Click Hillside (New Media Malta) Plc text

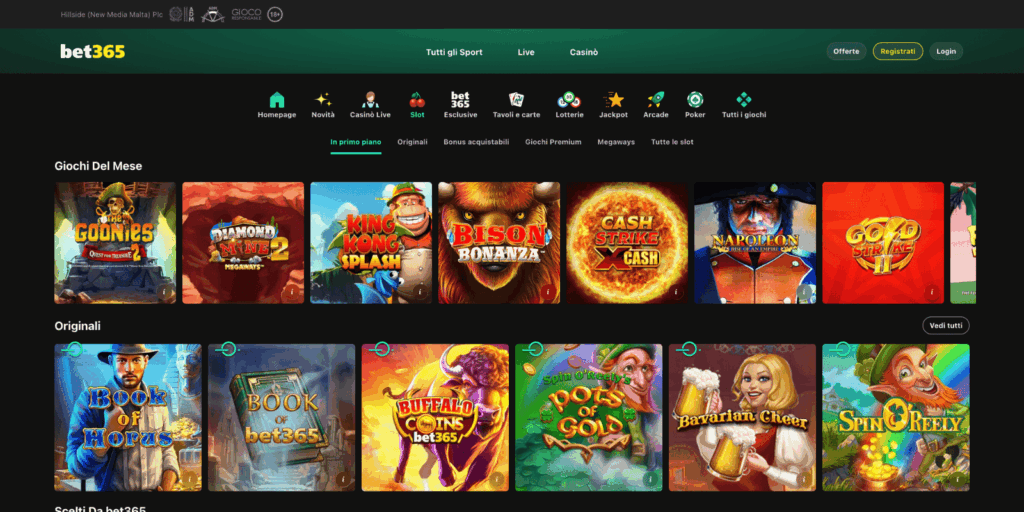[x=112, y=14]
